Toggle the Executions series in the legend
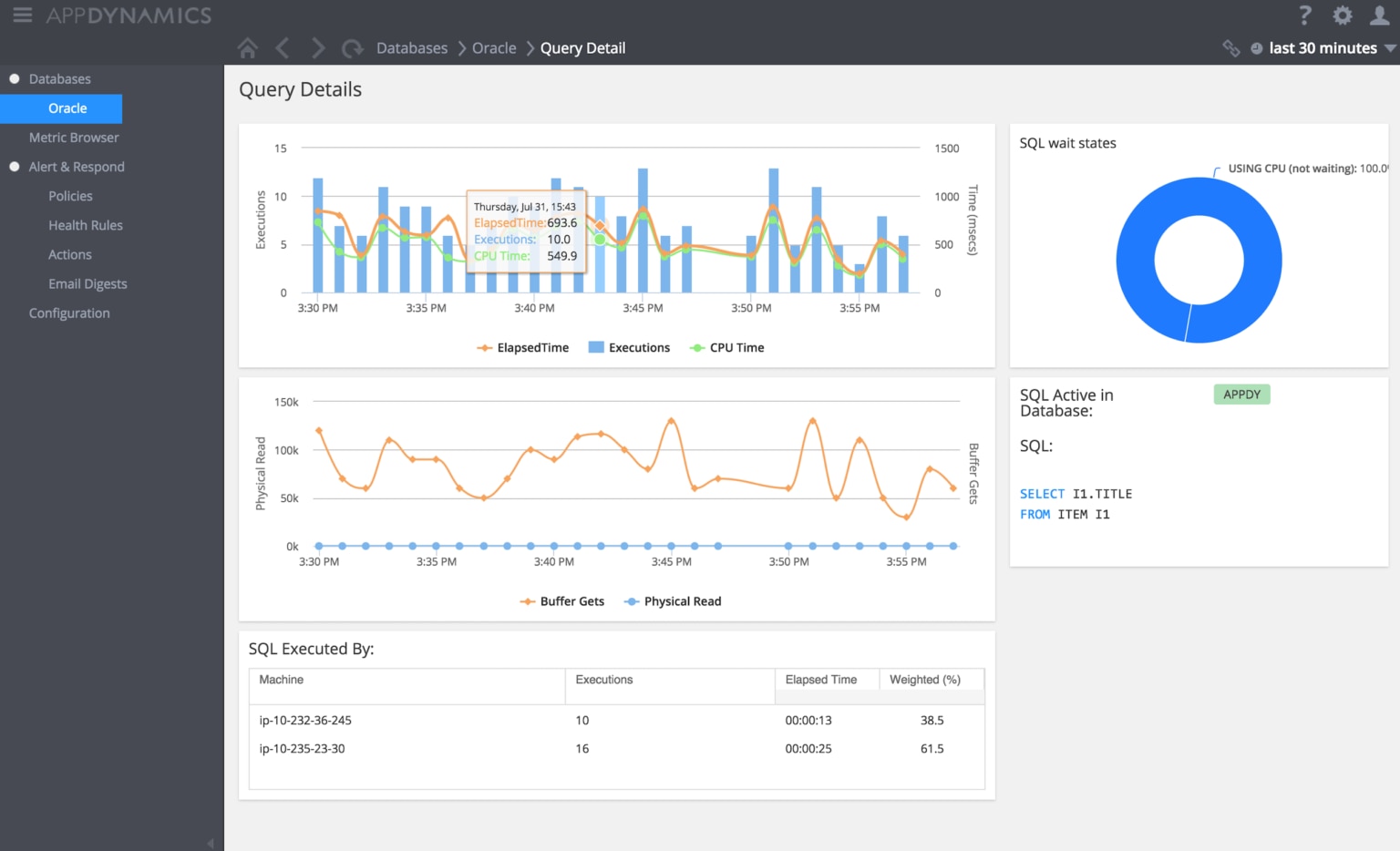This screenshot has width=1400, height=851. [629, 347]
